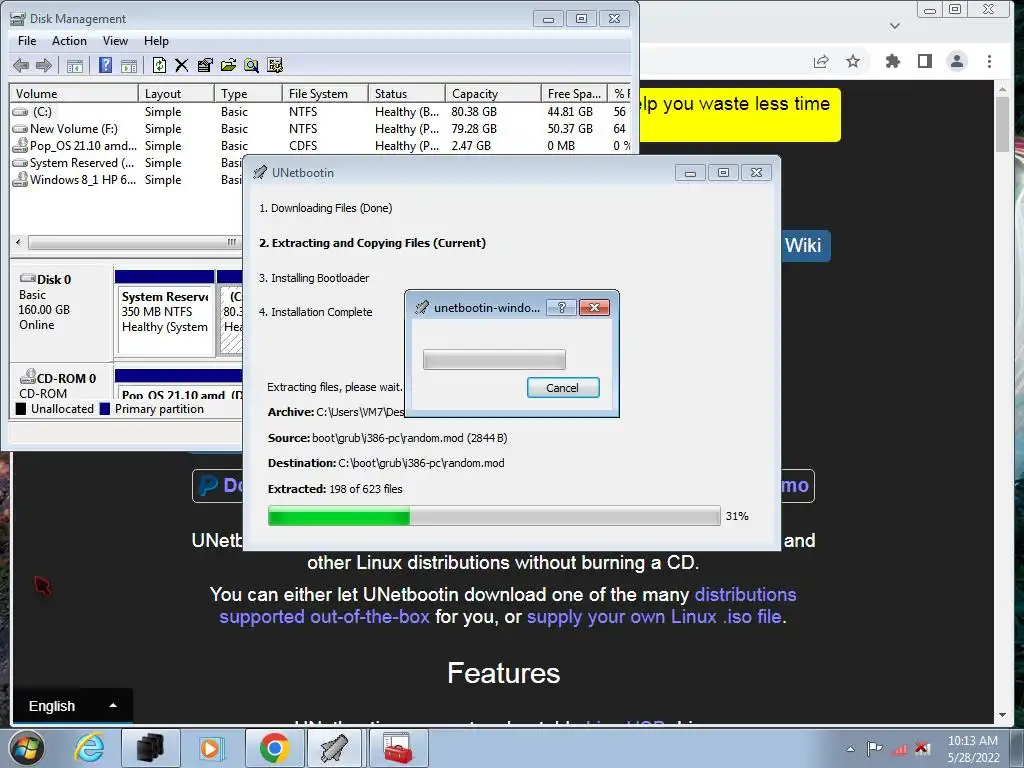Bookmark this page with star icon
The width and height of the screenshot is (1024, 768).
pos(853,61)
